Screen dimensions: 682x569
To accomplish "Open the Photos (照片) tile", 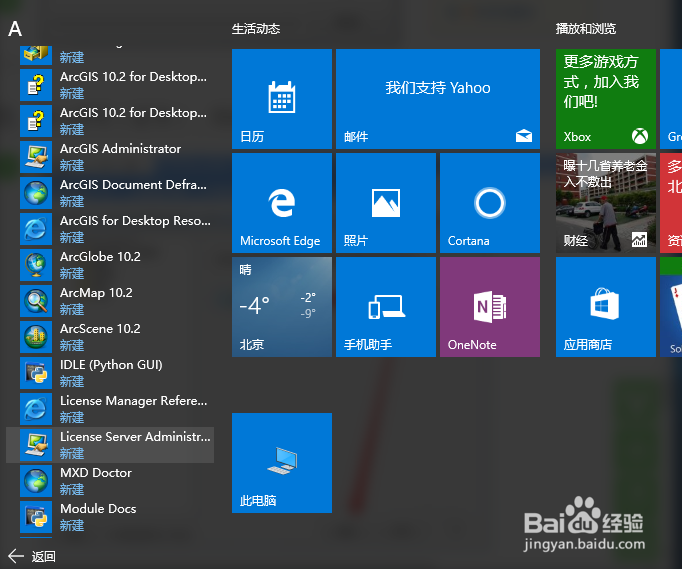I will click(386, 203).
